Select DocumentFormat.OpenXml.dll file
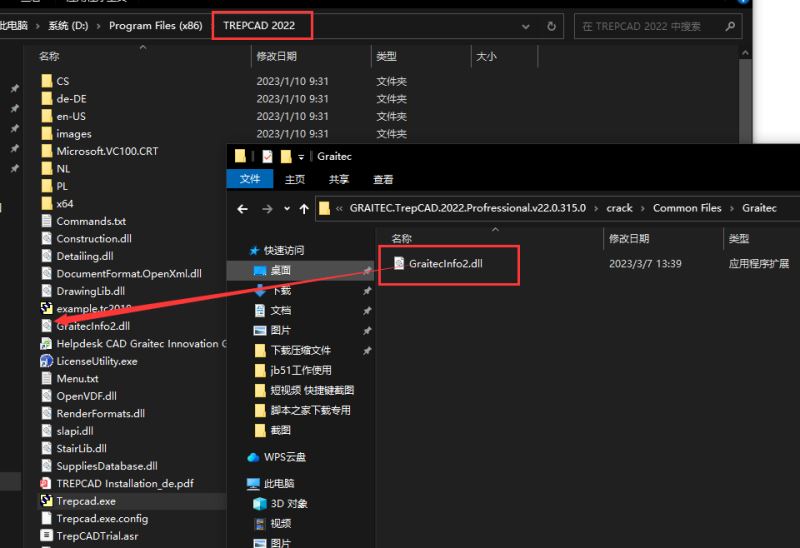The height and width of the screenshot is (548, 800). (129, 273)
